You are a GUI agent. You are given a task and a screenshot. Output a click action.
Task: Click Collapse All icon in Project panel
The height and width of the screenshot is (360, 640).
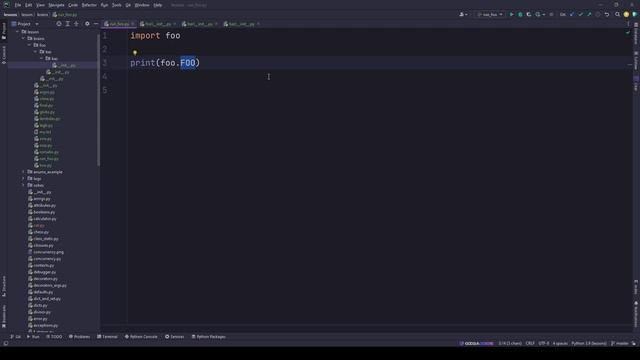point(76,24)
